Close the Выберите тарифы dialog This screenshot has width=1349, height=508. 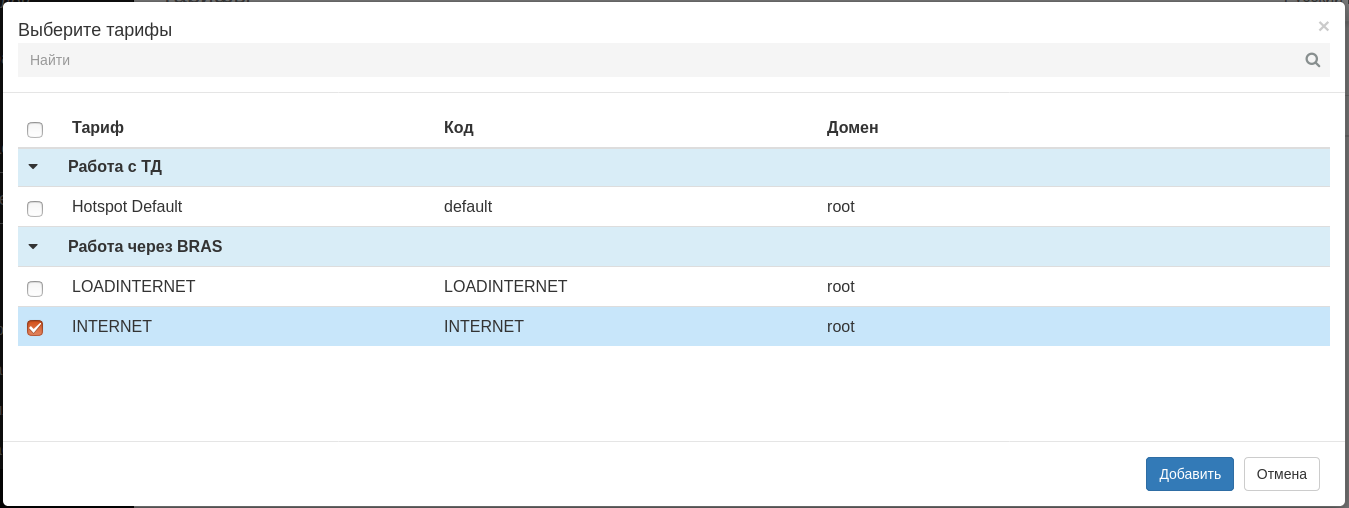(x=1323, y=27)
